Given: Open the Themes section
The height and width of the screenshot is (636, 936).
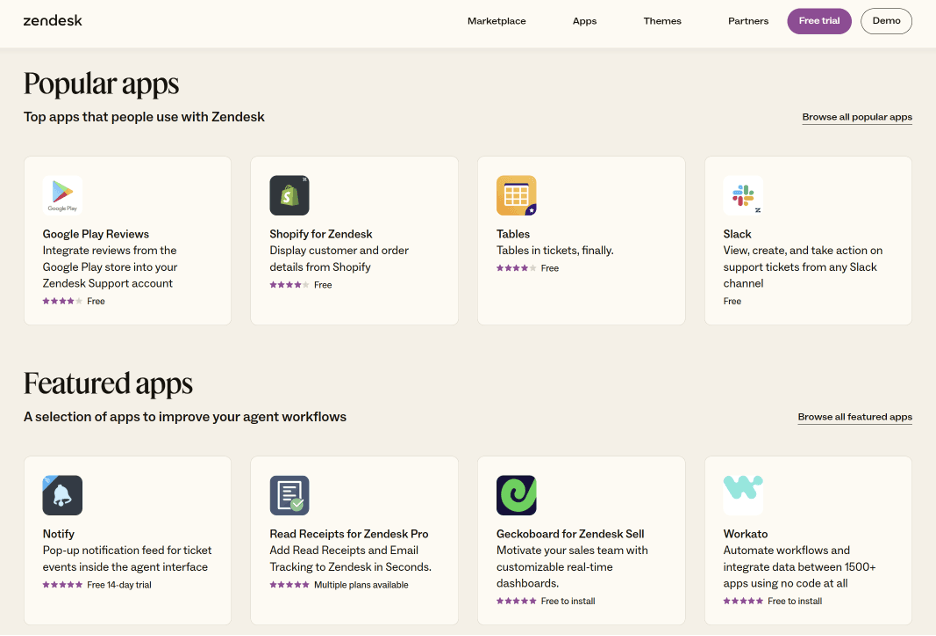Looking at the screenshot, I should 662,20.
